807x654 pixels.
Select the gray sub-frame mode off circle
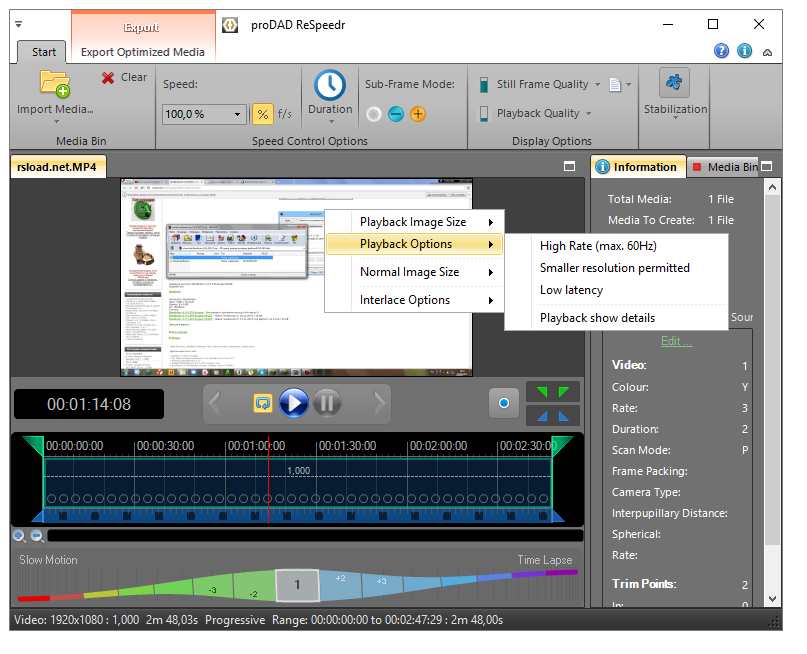(x=374, y=114)
